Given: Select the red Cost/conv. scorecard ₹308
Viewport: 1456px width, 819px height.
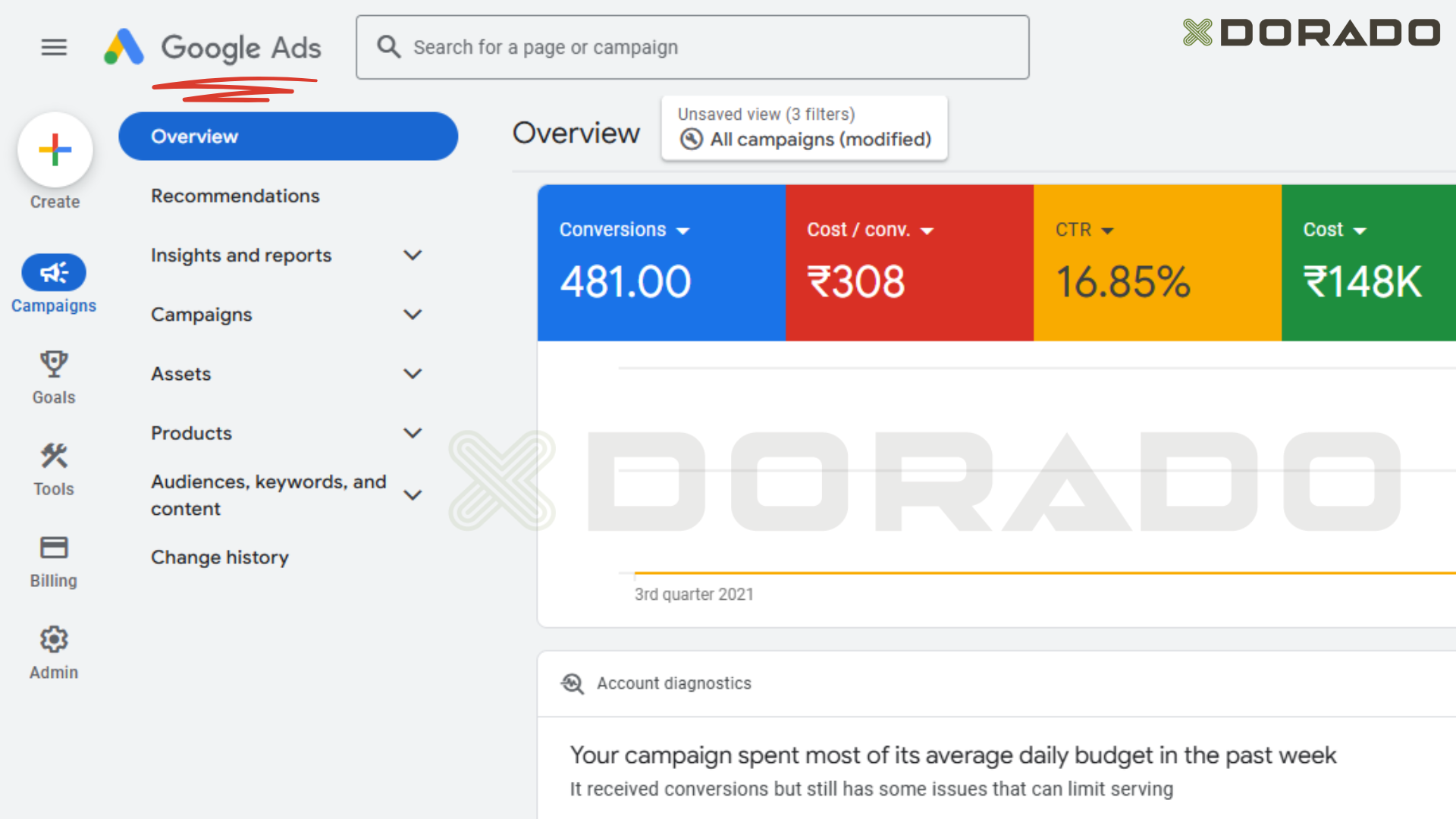Looking at the screenshot, I should 909,263.
